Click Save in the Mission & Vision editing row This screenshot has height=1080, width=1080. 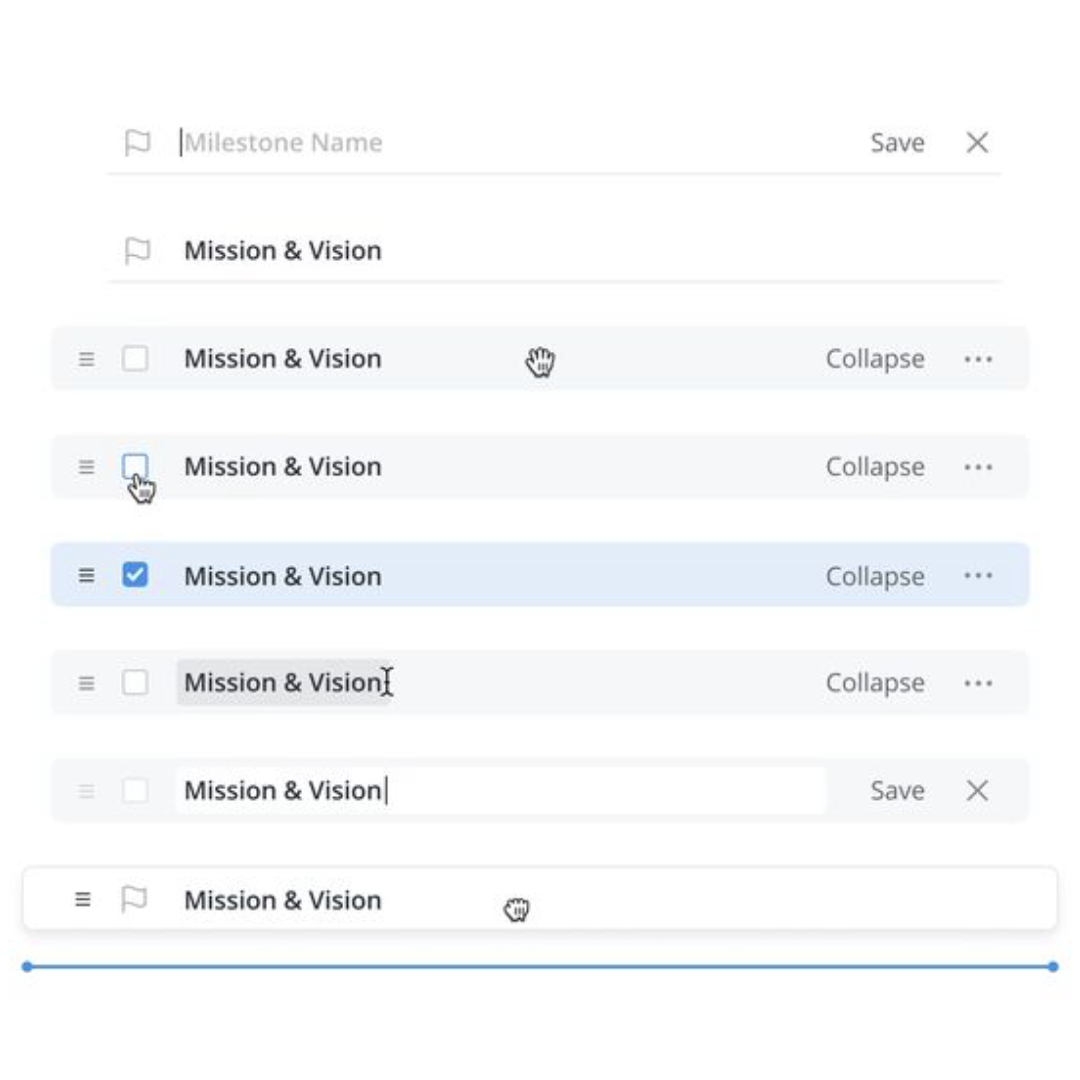(897, 790)
